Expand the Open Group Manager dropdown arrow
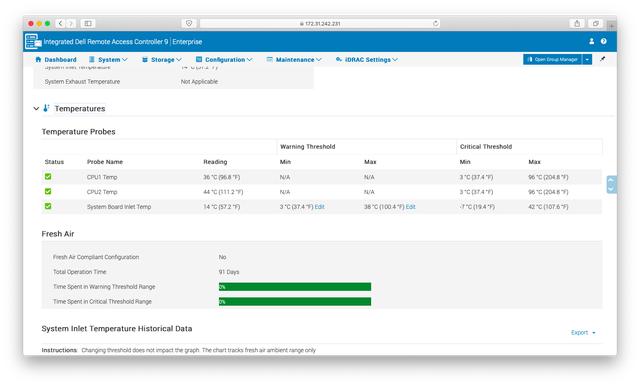Screen dimensions: 640x386 pyautogui.click(x=587, y=60)
